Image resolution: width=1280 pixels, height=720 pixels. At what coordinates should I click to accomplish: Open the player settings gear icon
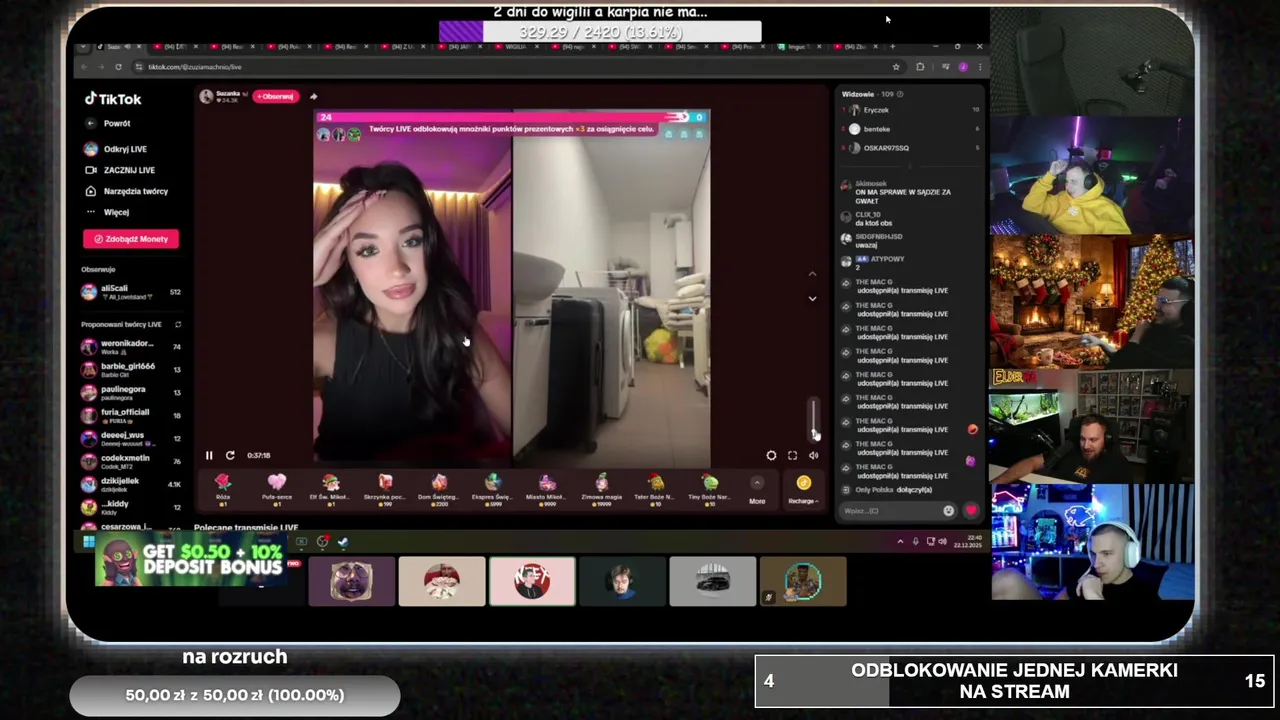(x=771, y=455)
